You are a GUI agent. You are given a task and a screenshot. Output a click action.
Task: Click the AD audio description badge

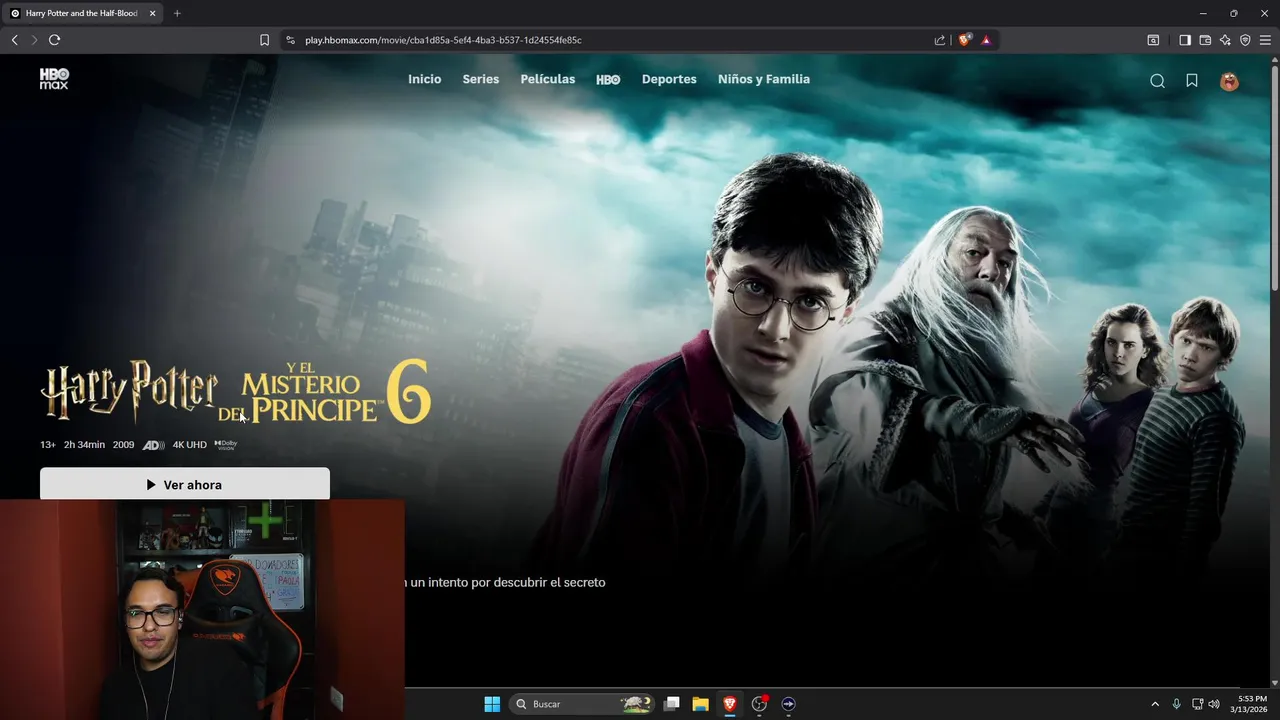pos(153,445)
